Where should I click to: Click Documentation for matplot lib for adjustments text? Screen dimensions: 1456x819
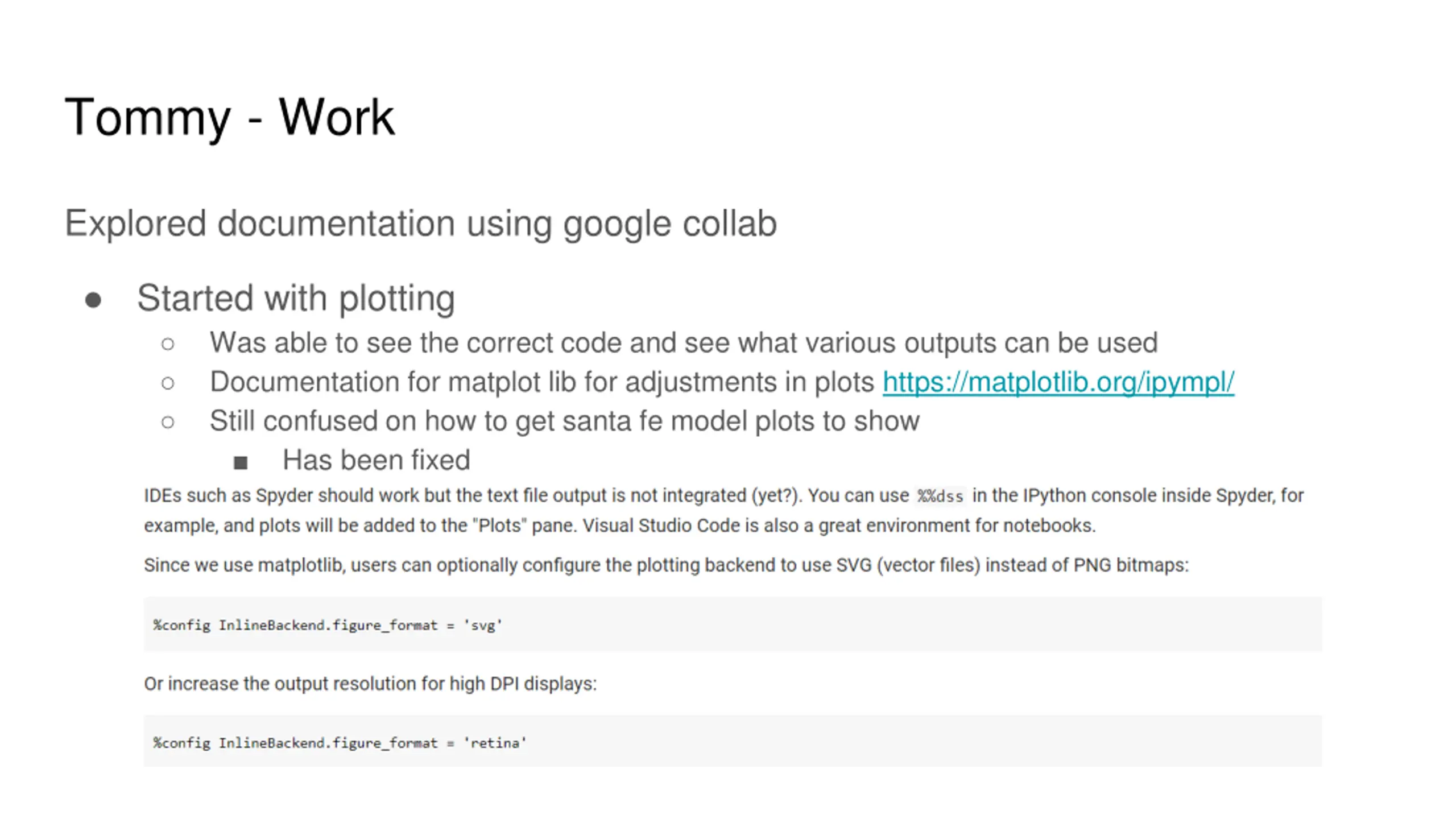[542, 382]
